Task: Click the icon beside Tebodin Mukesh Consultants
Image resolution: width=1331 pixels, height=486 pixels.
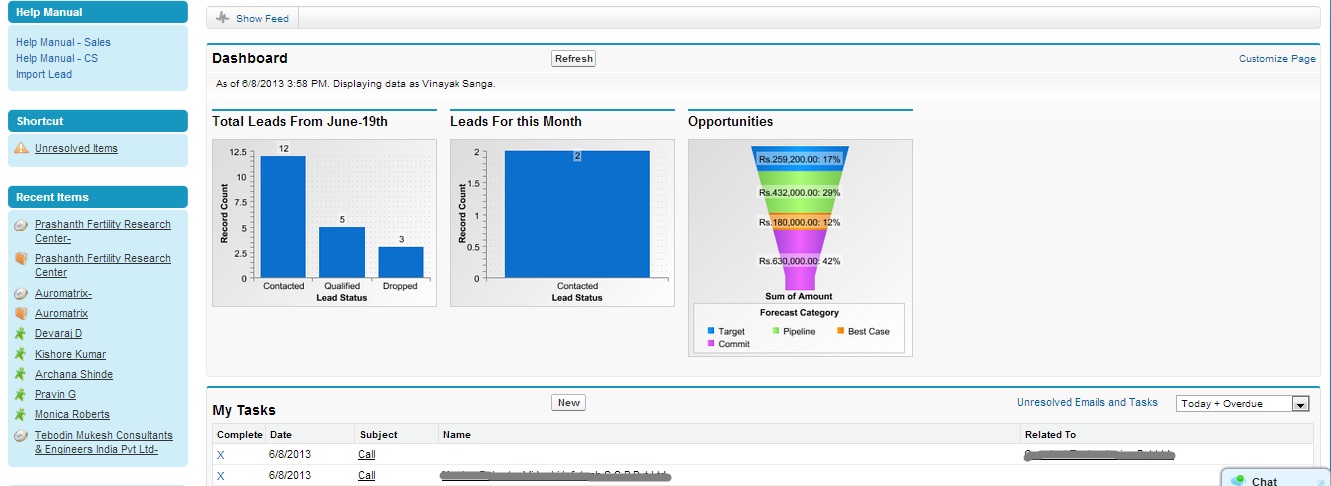Action: 21,436
